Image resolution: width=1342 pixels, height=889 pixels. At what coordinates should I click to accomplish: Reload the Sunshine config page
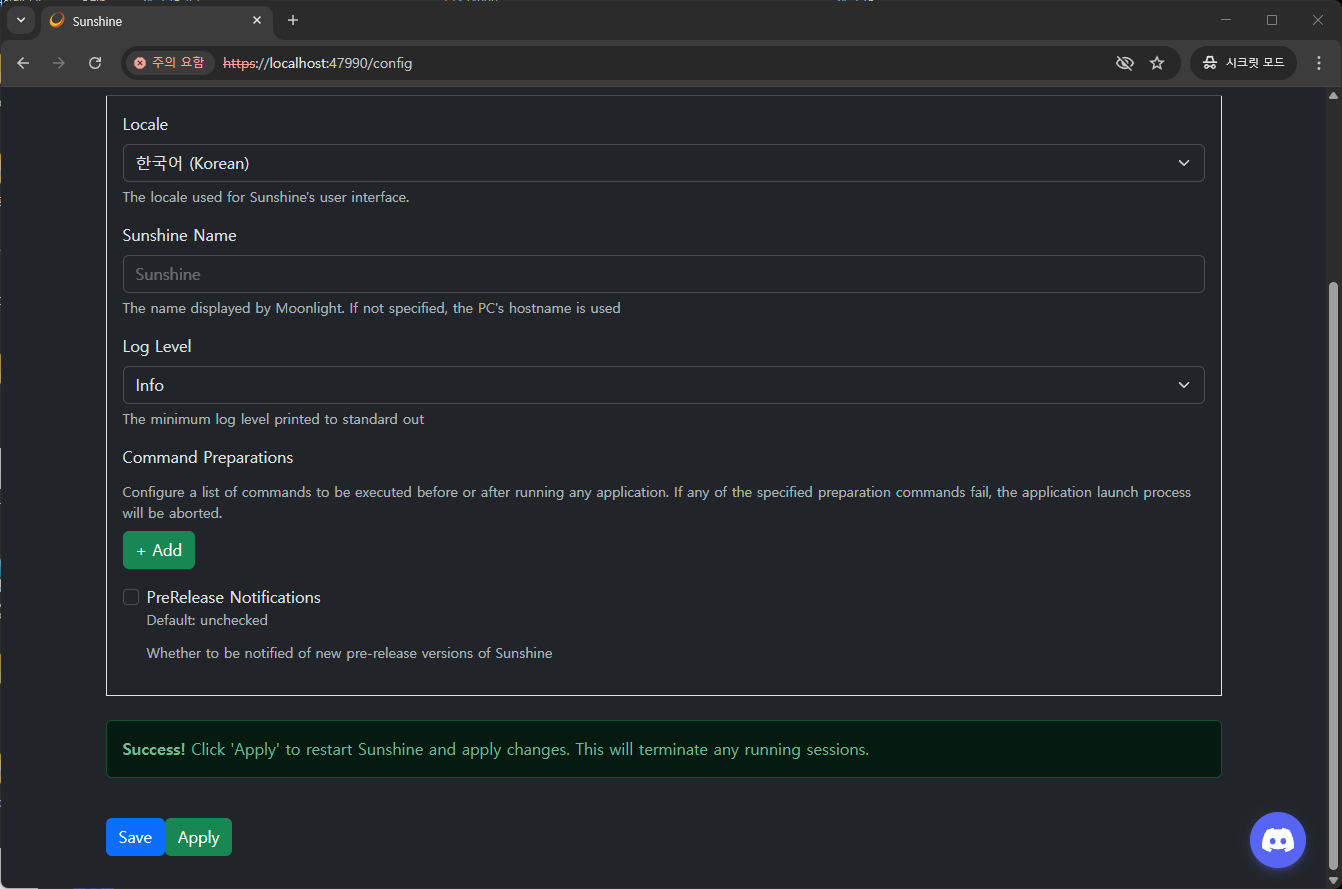95,63
